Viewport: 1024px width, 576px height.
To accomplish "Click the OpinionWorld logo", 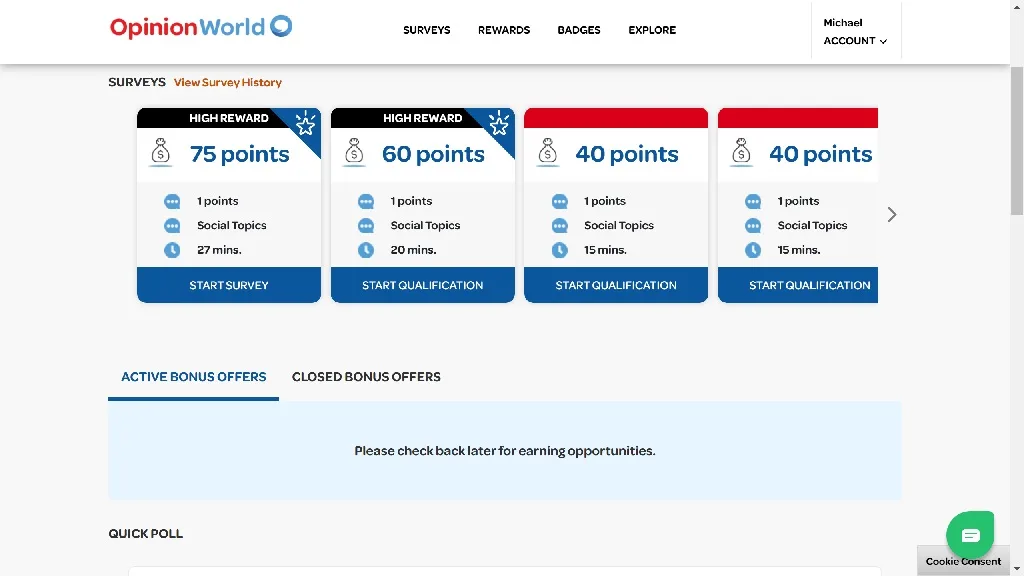I will click(x=201, y=27).
